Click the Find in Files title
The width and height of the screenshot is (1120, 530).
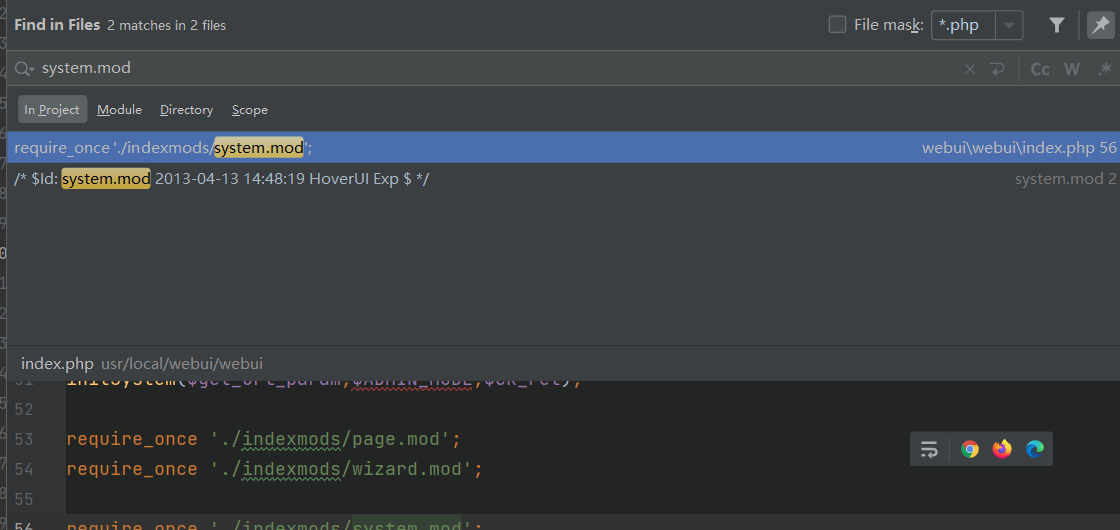point(57,25)
